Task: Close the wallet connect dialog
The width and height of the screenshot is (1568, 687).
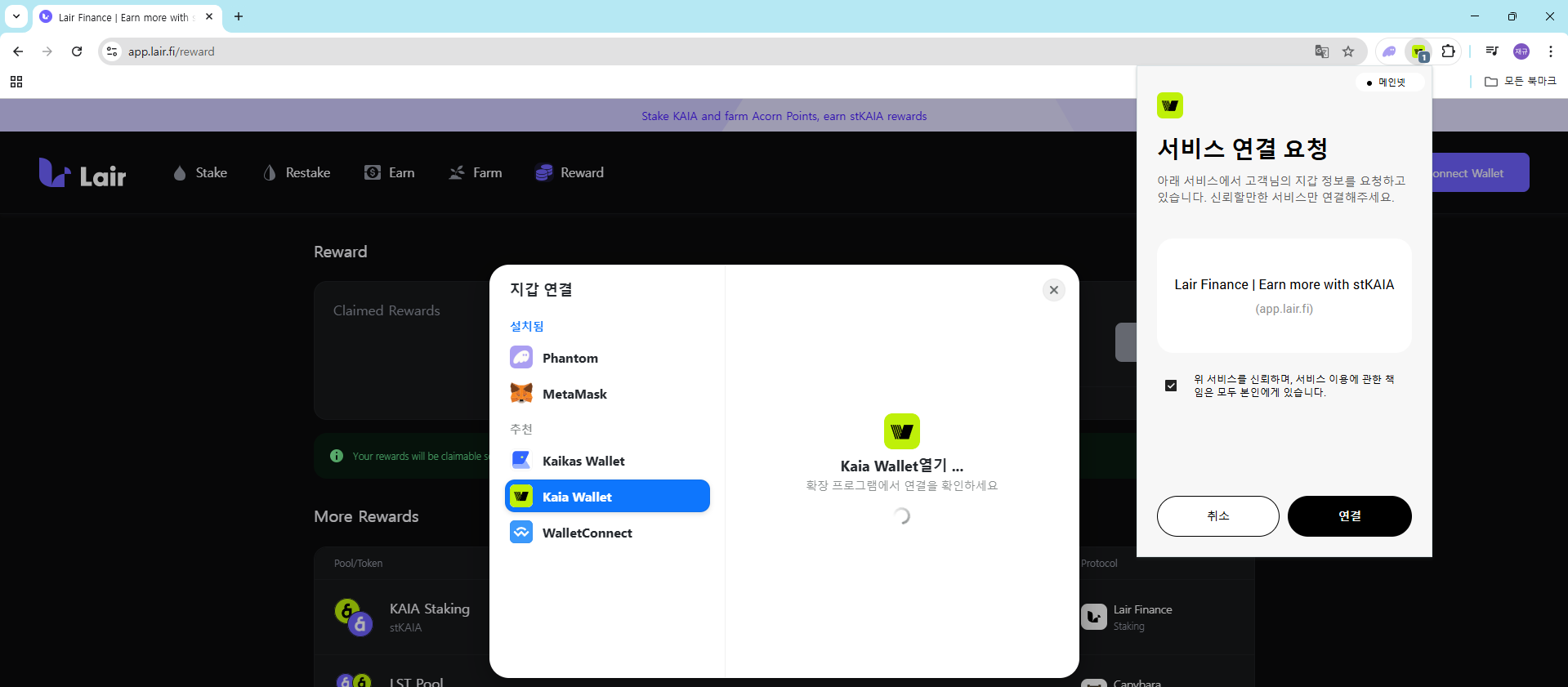Action: [1054, 290]
